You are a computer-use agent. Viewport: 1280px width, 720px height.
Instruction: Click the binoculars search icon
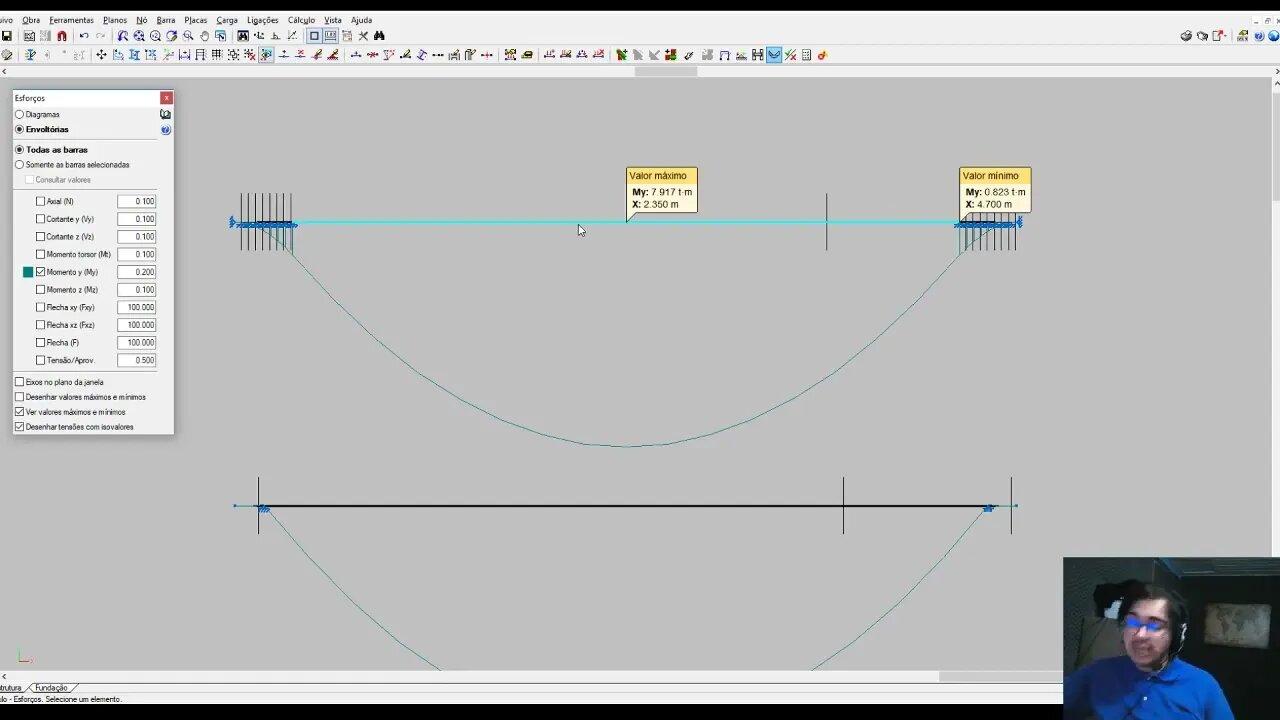point(379,36)
